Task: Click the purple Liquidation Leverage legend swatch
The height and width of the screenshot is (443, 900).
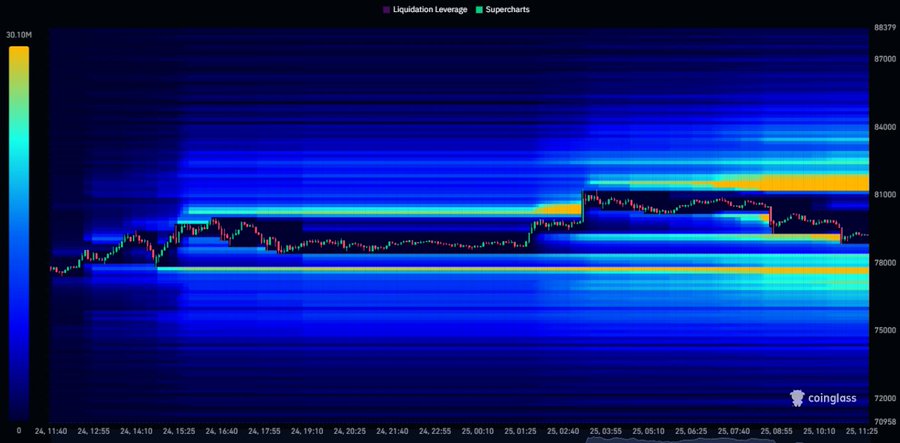Action: point(386,10)
